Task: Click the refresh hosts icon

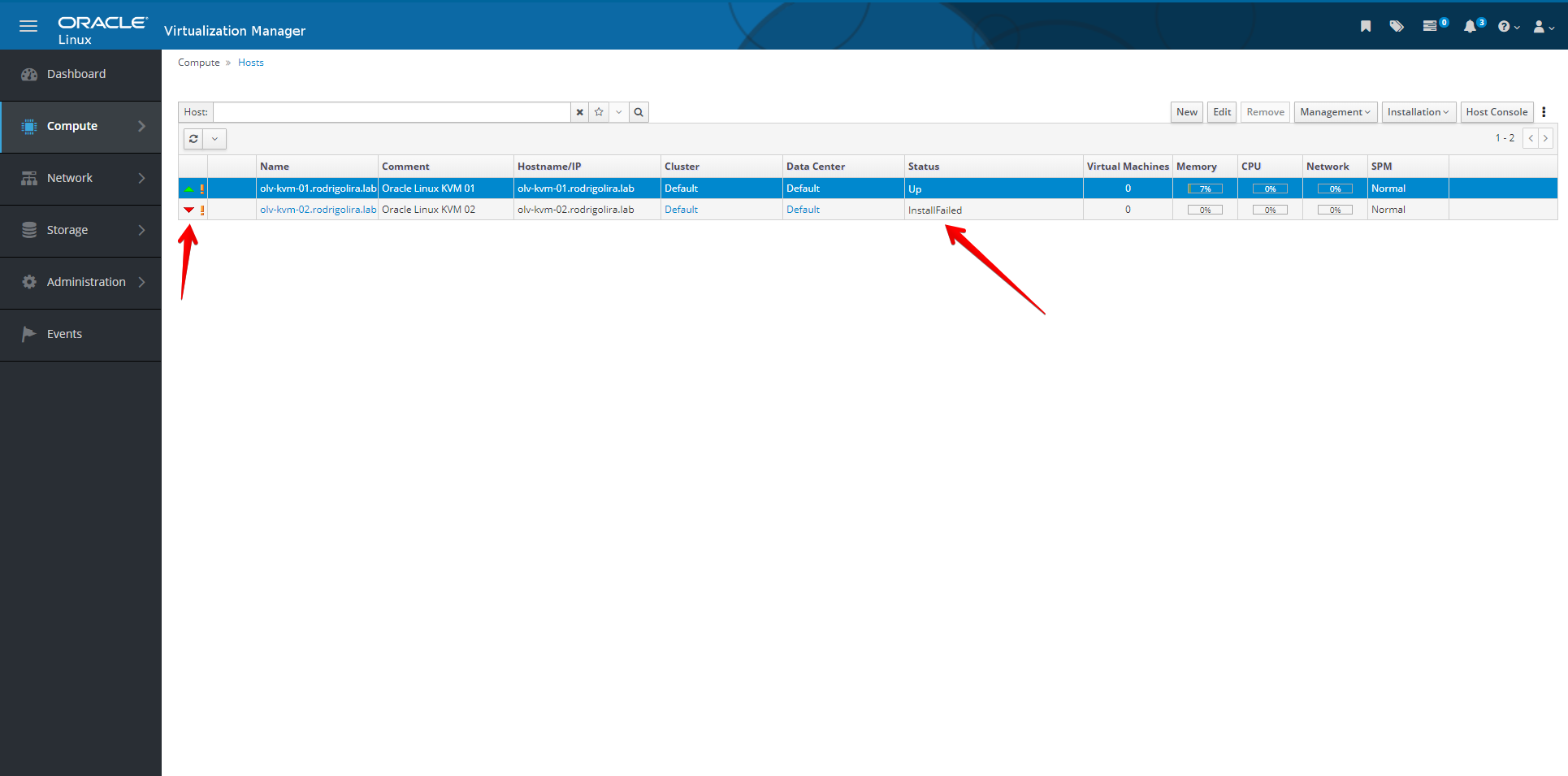Action: click(x=193, y=139)
